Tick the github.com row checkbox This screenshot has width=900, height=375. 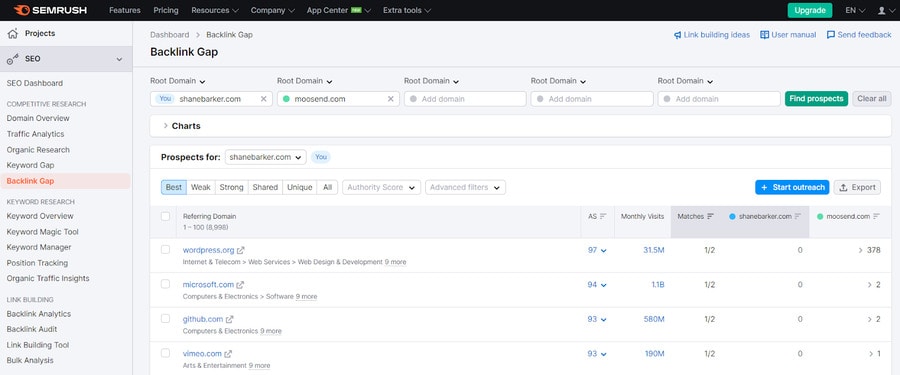165,319
